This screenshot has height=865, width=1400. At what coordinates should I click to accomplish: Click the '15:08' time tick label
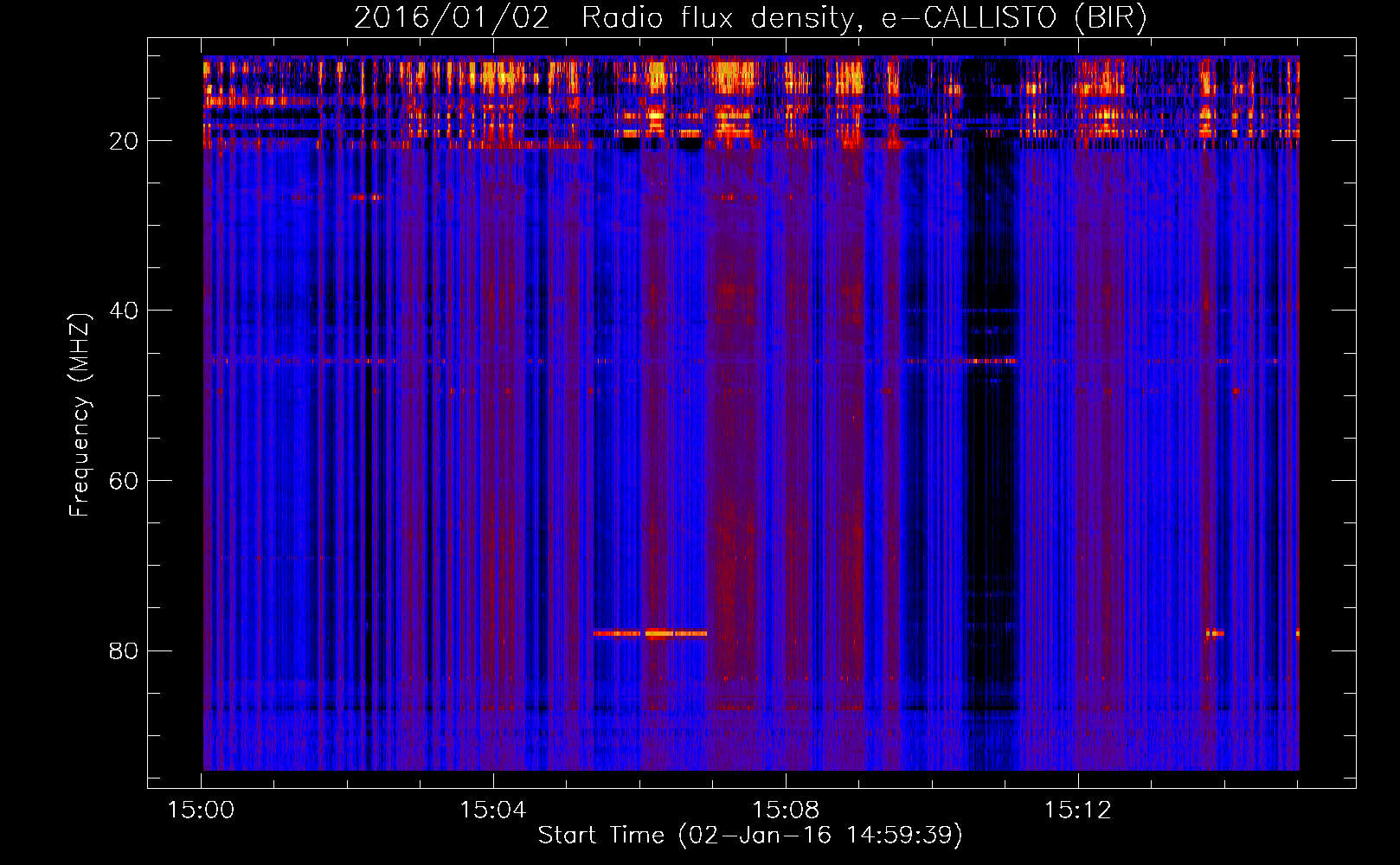tap(786, 811)
